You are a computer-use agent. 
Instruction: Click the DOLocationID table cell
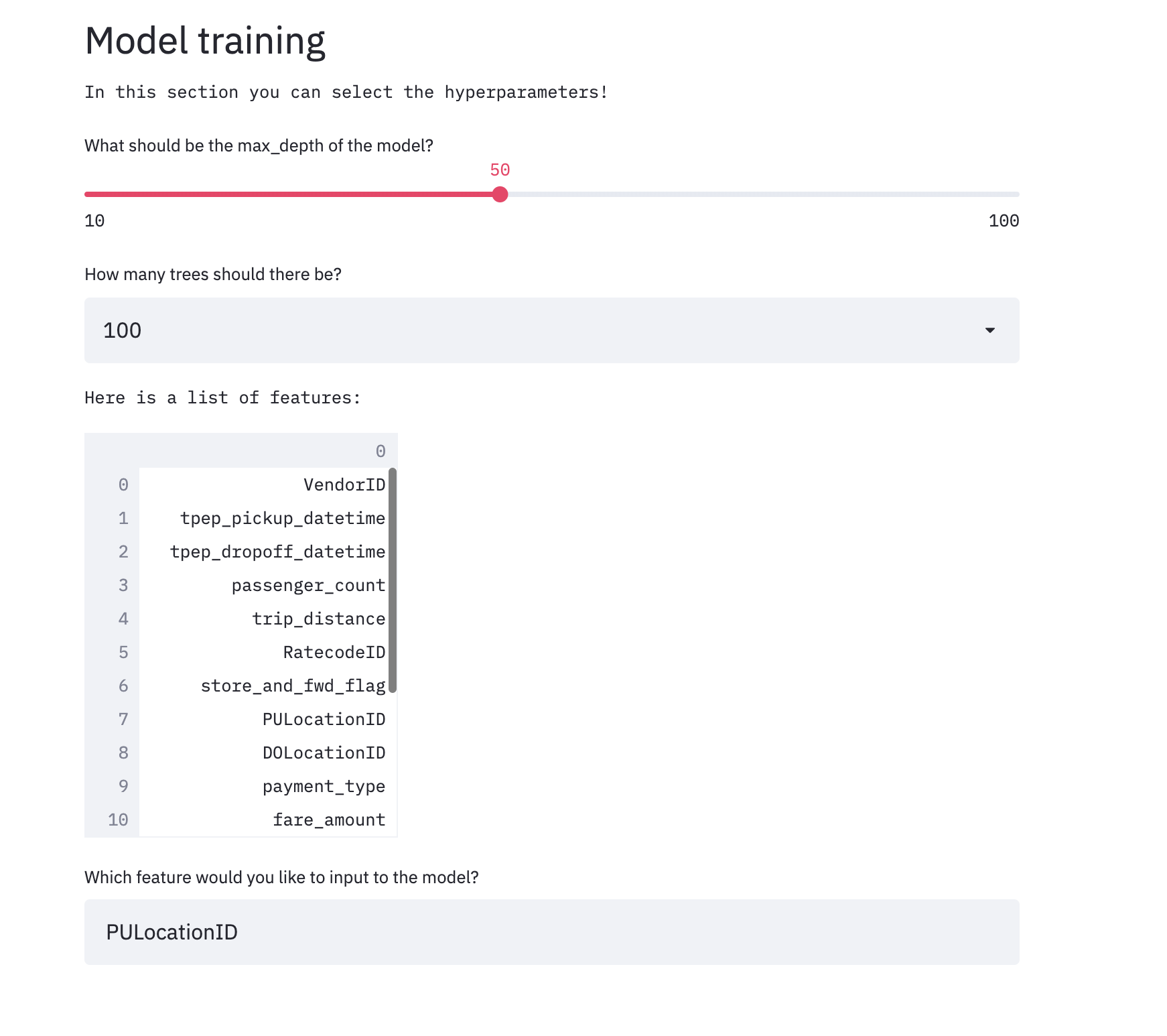(324, 753)
